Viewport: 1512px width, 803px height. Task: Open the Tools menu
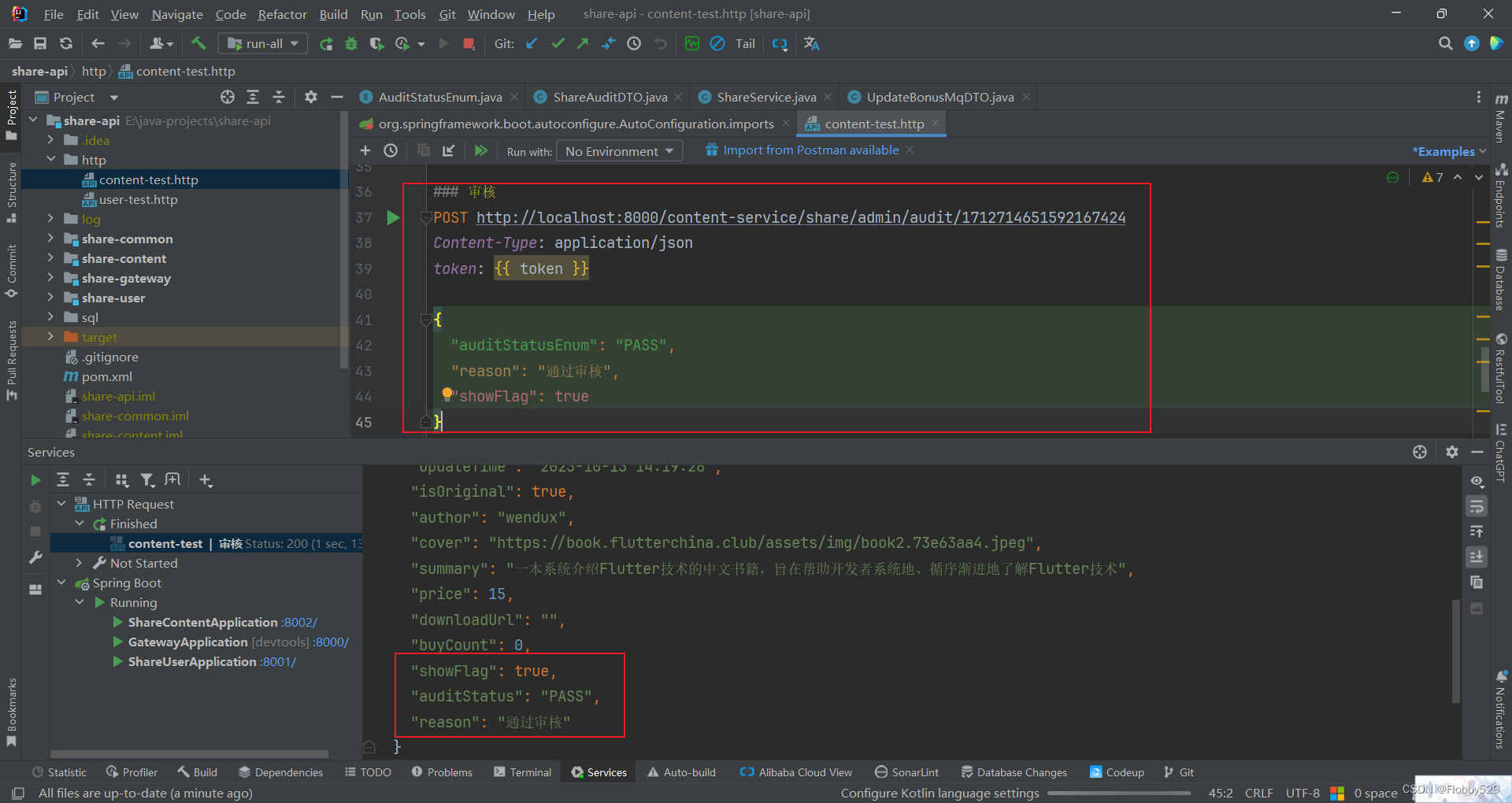[x=409, y=14]
